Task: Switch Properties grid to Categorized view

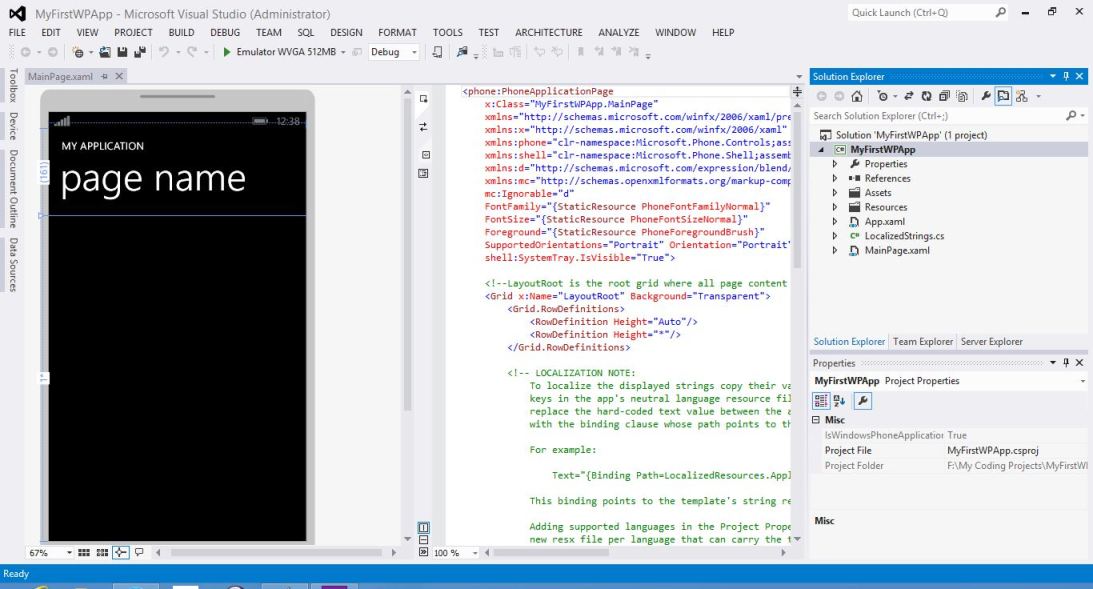Action: click(820, 400)
